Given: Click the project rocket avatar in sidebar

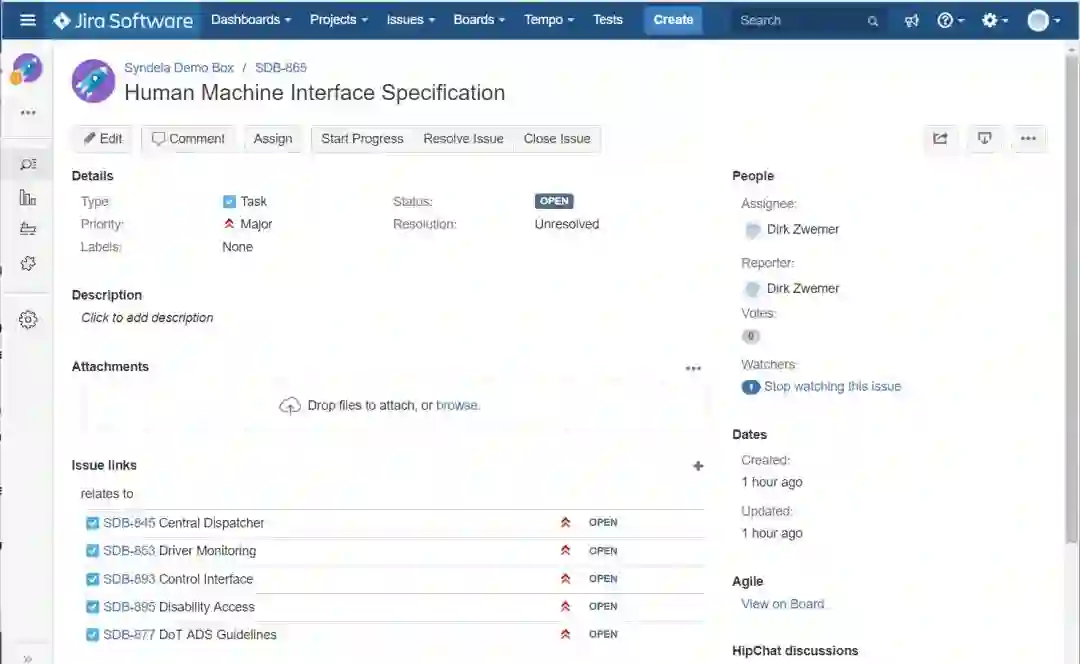Looking at the screenshot, I should tap(26, 69).
